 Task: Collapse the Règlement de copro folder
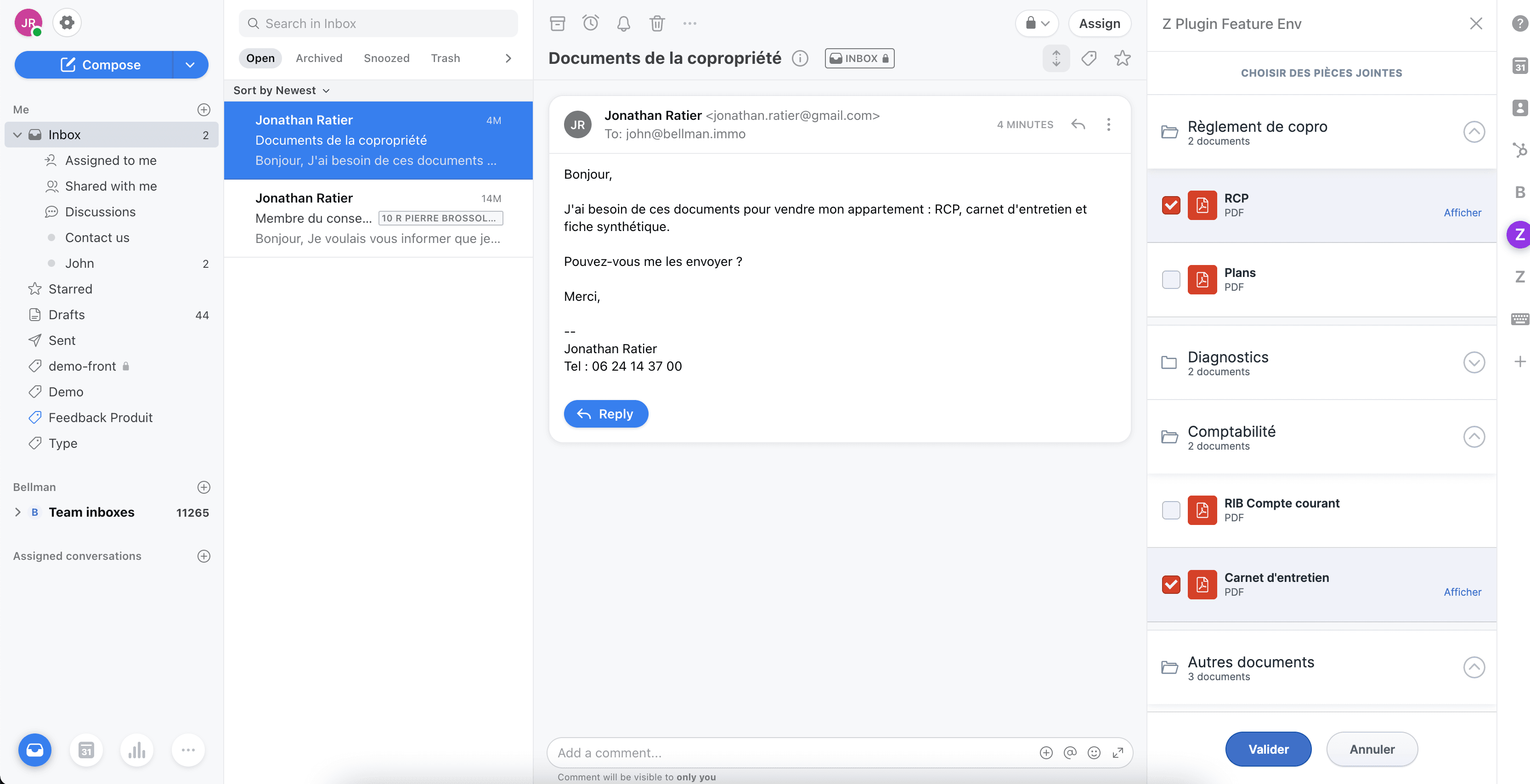[x=1474, y=132]
